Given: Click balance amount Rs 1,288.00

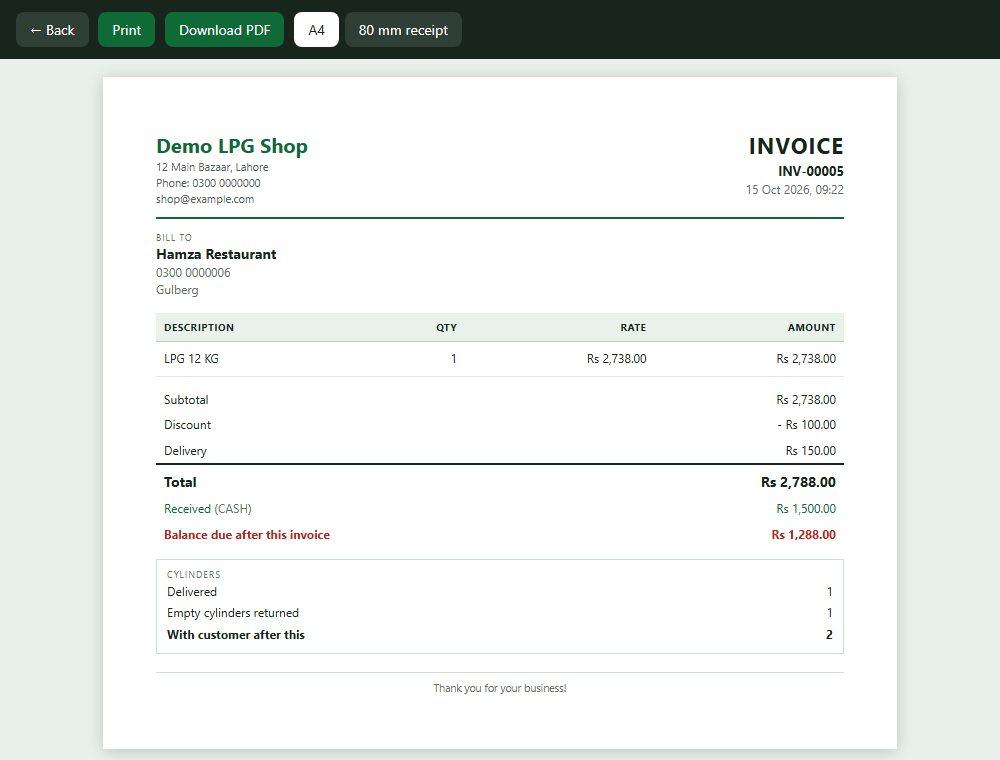Looking at the screenshot, I should [x=804, y=535].
